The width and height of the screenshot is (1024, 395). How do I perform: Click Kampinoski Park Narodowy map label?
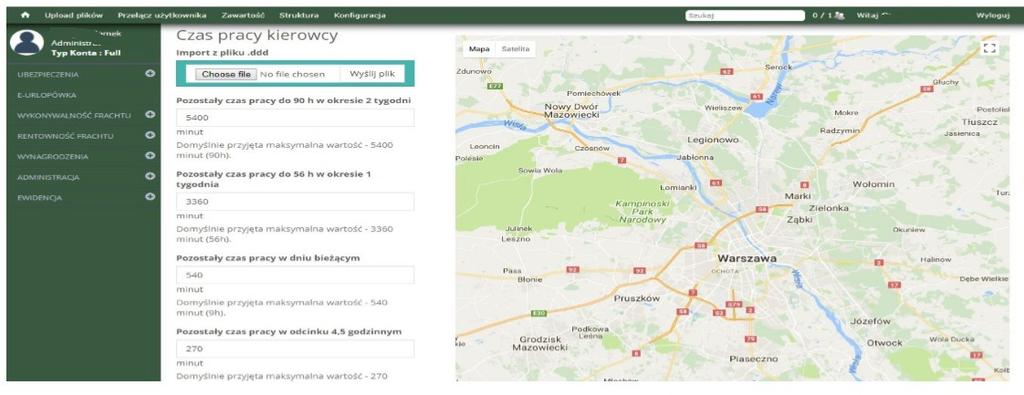642,212
